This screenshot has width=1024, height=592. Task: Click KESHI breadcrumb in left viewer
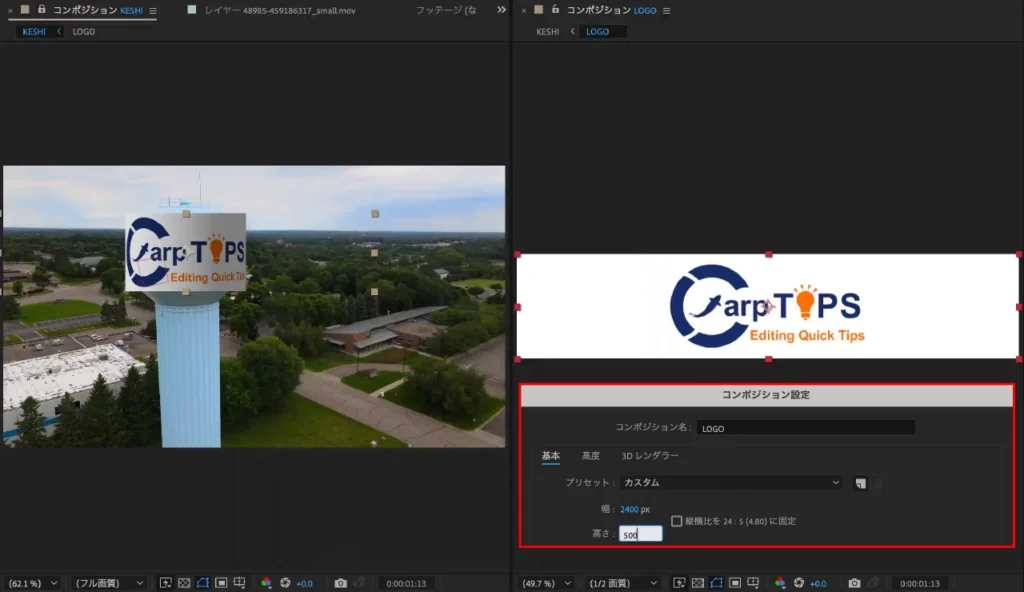tap(34, 31)
